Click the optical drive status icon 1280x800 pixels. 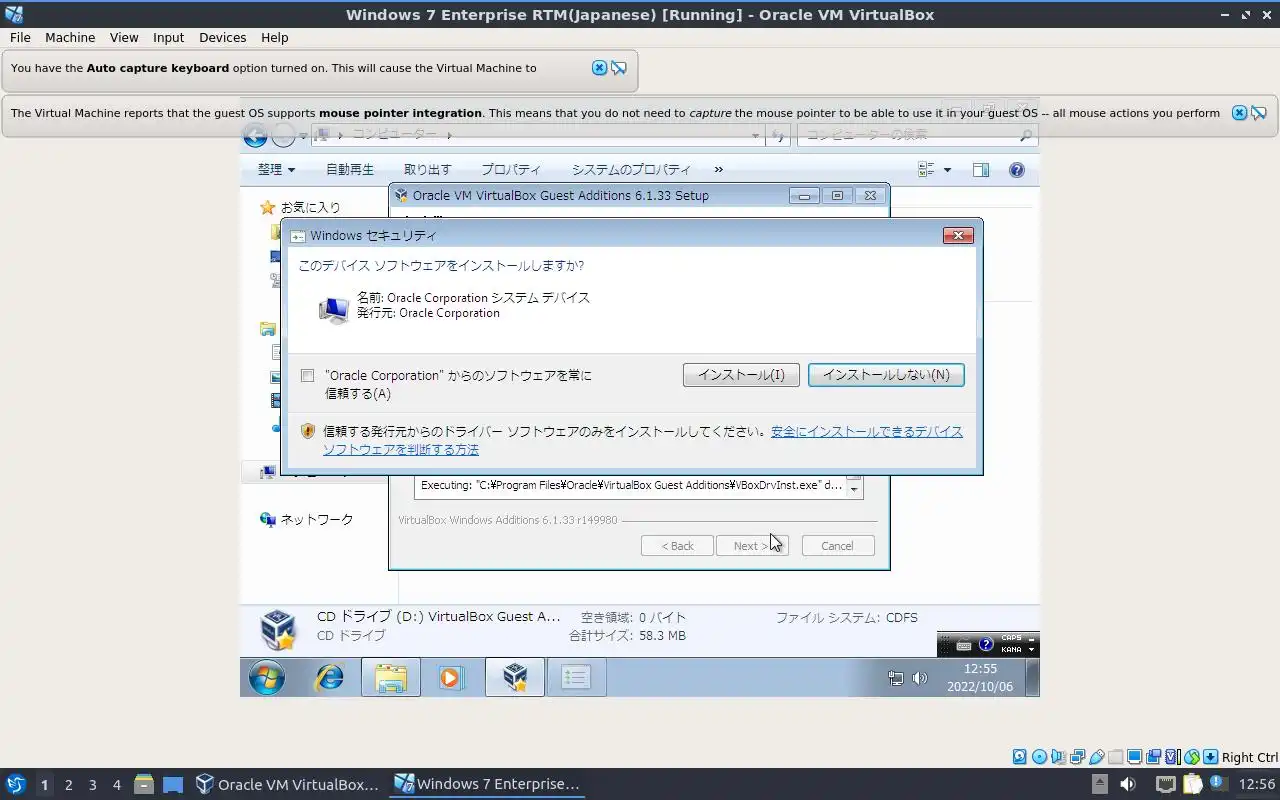[x=1039, y=757]
